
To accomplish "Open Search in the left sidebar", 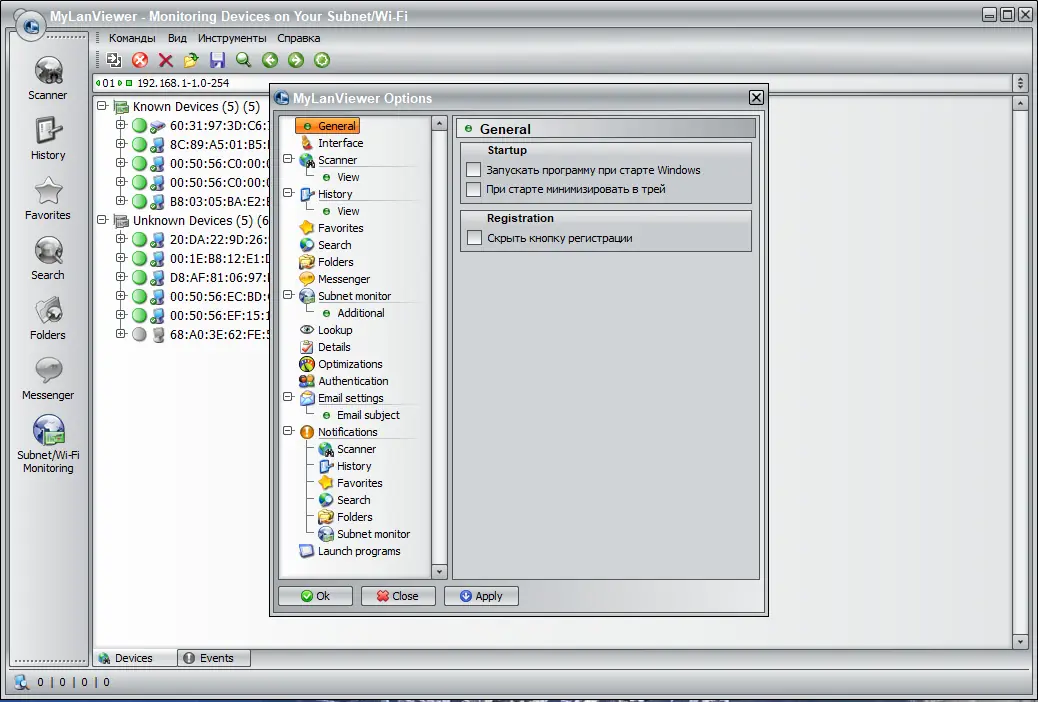I will [x=48, y=258].
